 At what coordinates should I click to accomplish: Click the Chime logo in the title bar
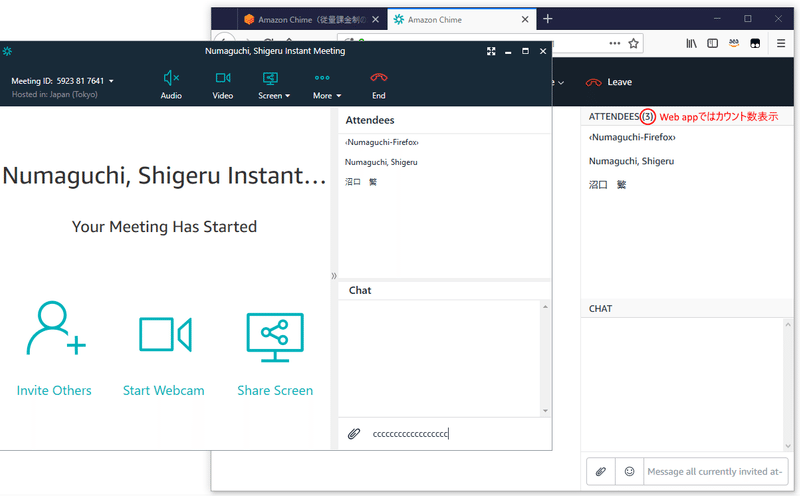point(7,51)
